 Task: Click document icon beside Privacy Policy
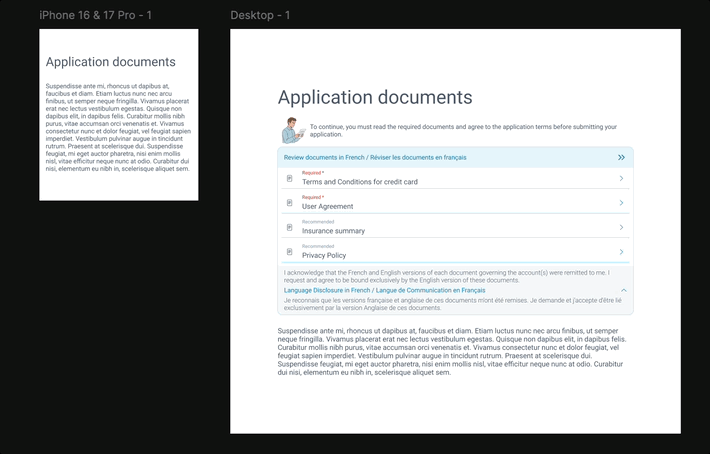(289, 252)
